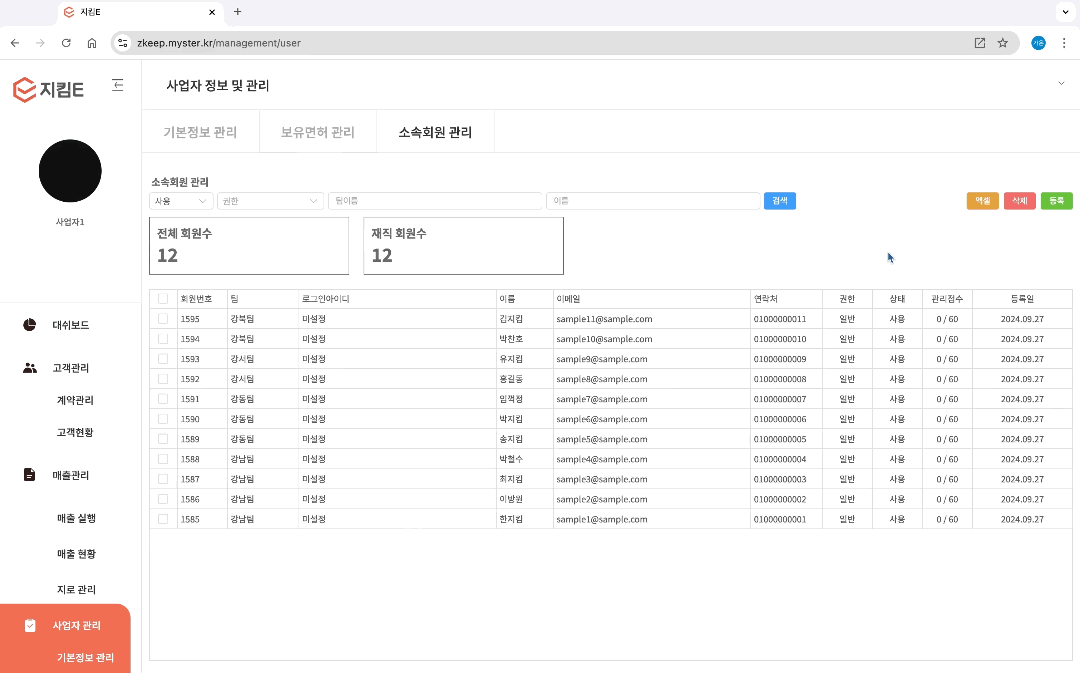Open 계약관리 in the sidebar
Image resolution: width=1080 pixels, height=673 pixels.
pos(75,400)
